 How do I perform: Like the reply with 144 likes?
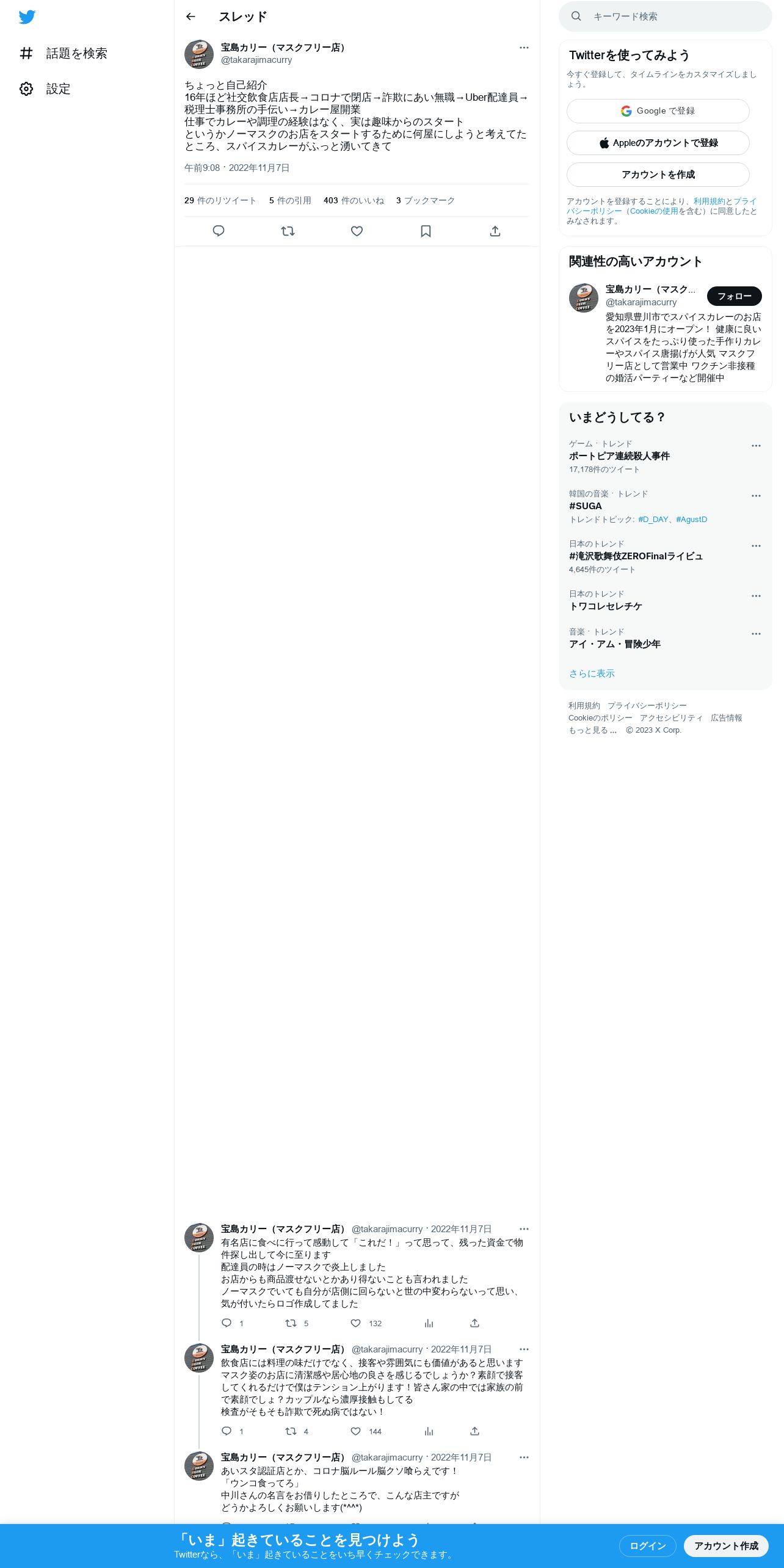click(x=356, y=1431)
